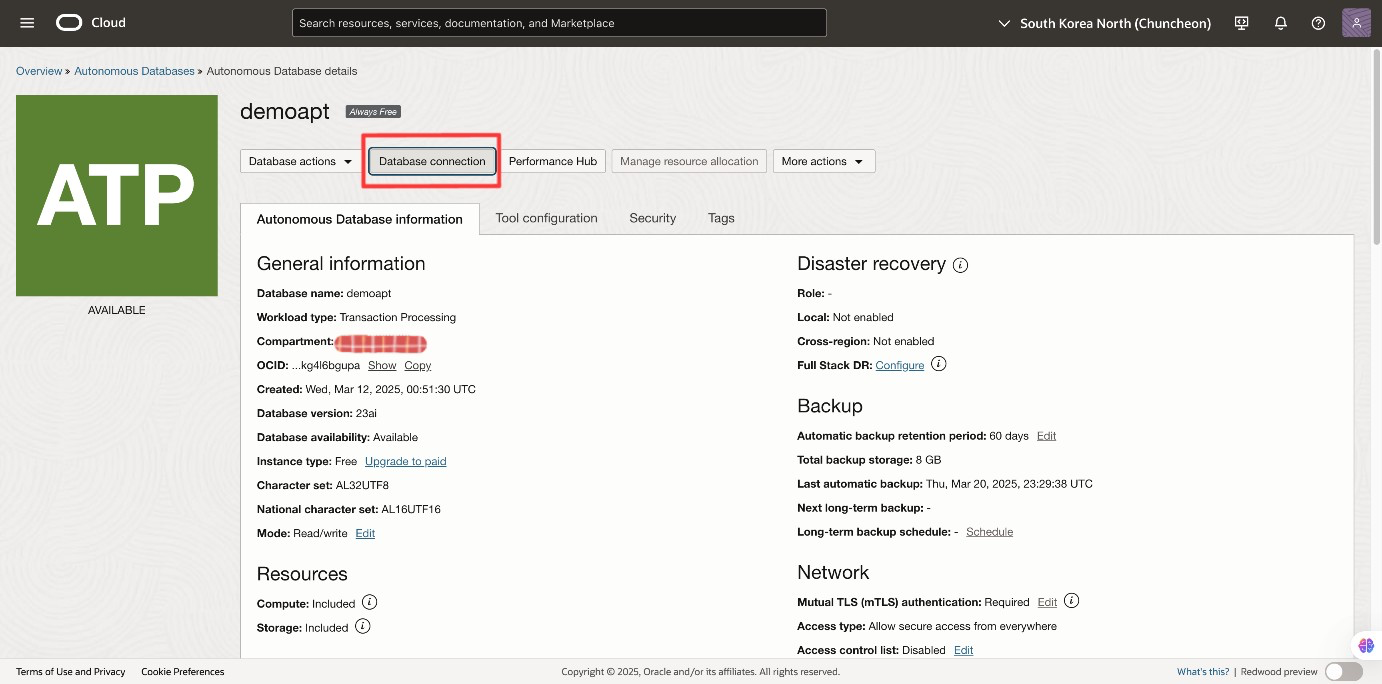Screen dimensions: 1382x684
Task: Open the hamburger navigation menu
Action: [x=27, y=23]
